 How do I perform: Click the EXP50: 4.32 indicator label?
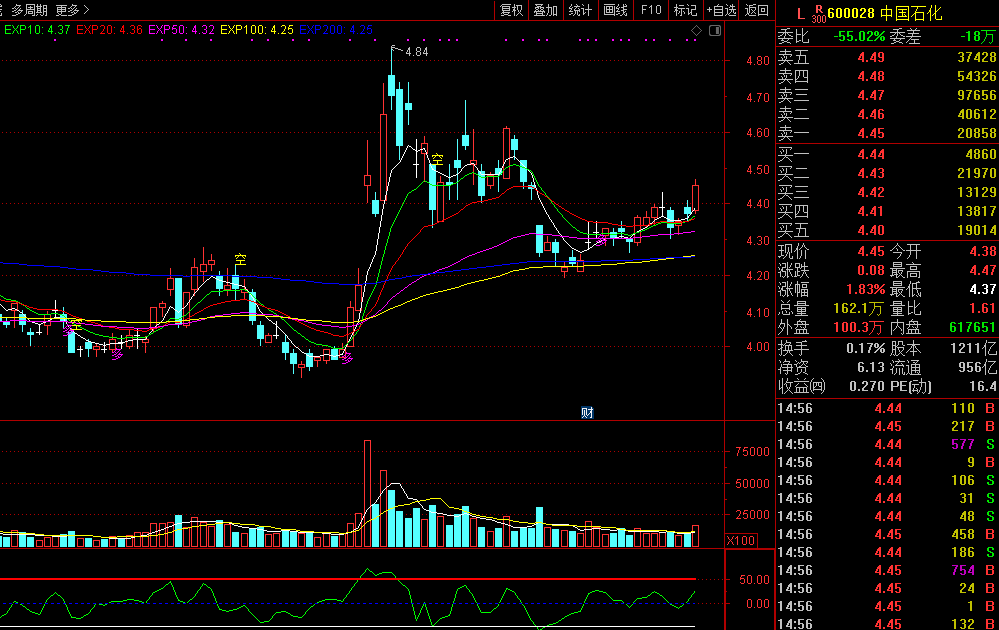[x=182, y=30]
